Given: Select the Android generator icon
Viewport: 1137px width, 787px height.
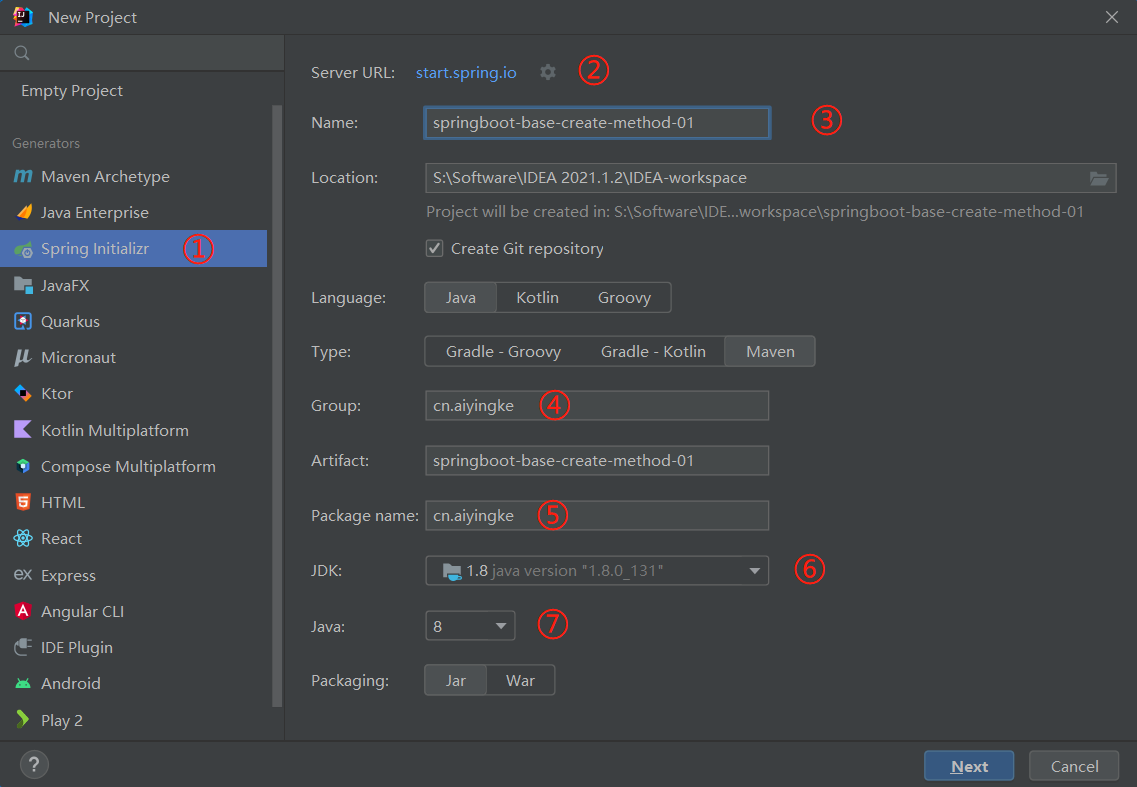Looking at the screenshot, I should coord(23,684).
